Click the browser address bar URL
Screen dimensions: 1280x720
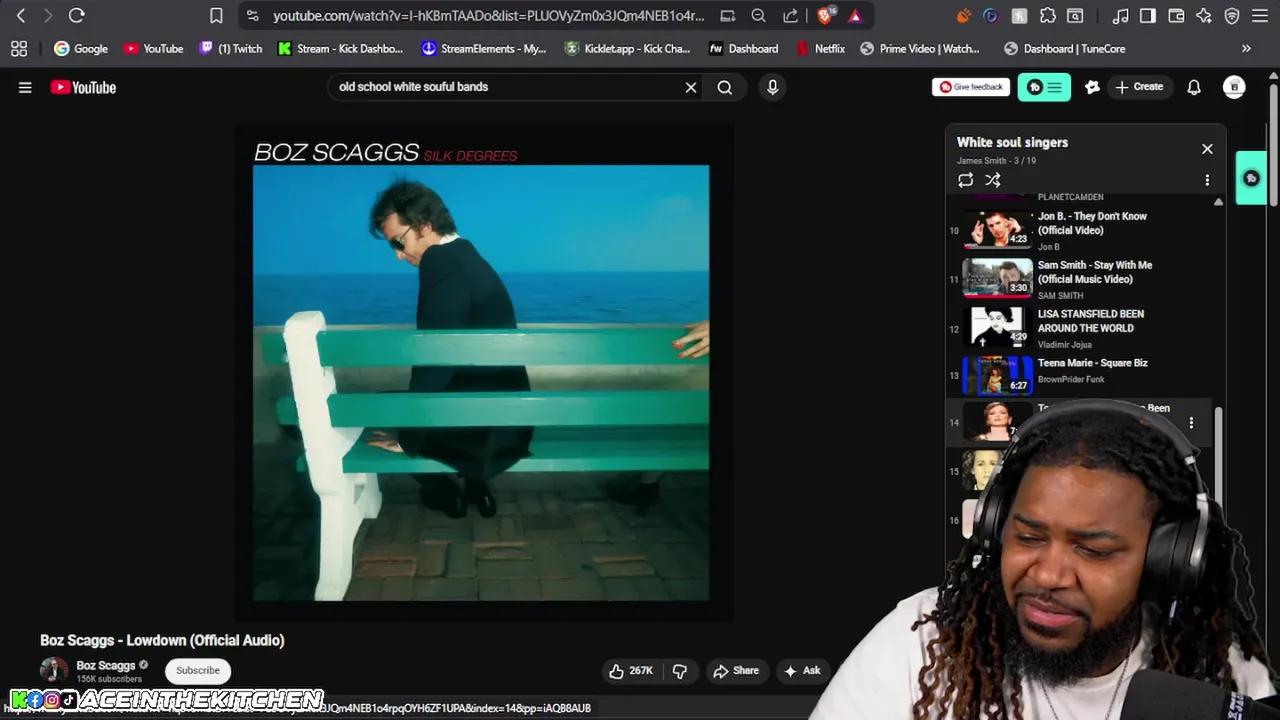(488, 16)
